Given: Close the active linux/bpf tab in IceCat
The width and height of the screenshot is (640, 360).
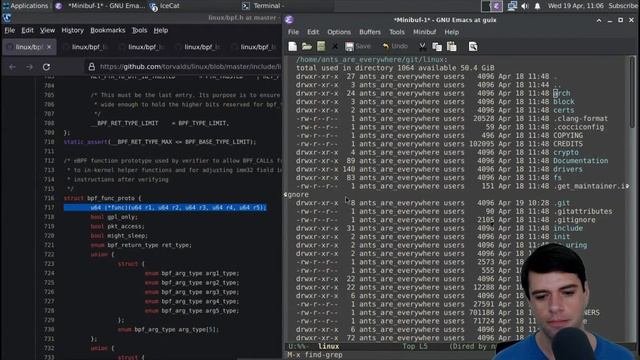Looking at the screenshot, I should 49,47.
